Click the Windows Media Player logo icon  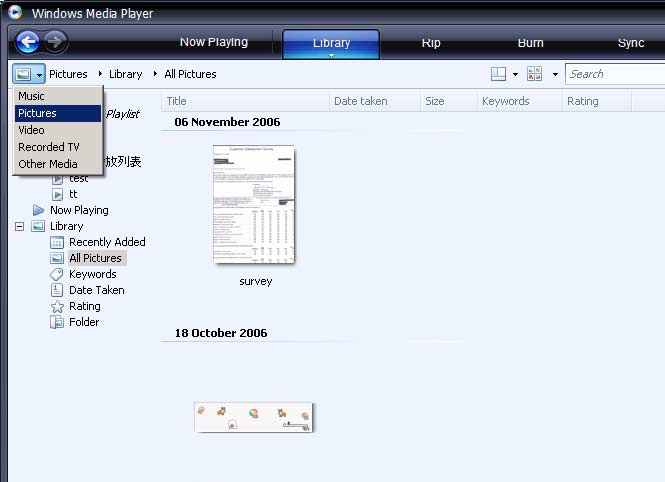(x=14, y=12)
